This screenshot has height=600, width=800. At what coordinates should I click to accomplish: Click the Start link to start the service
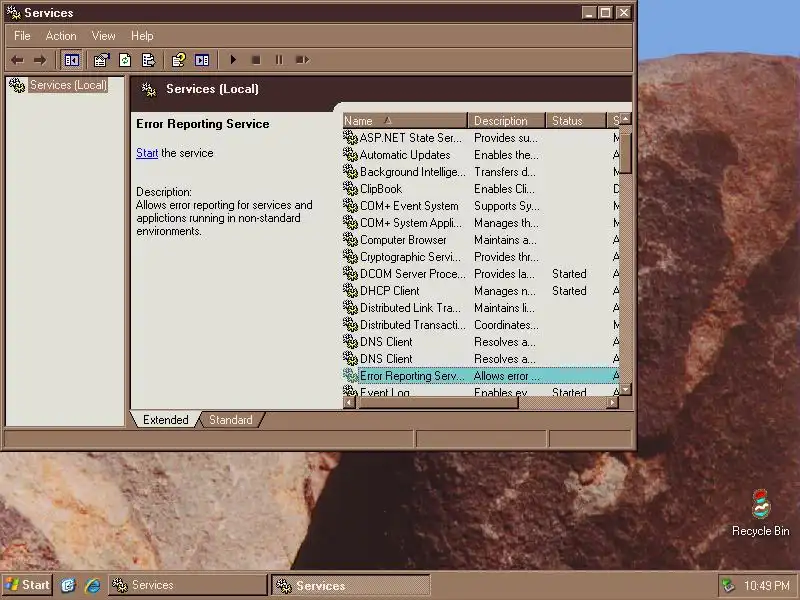click(147, 153)
